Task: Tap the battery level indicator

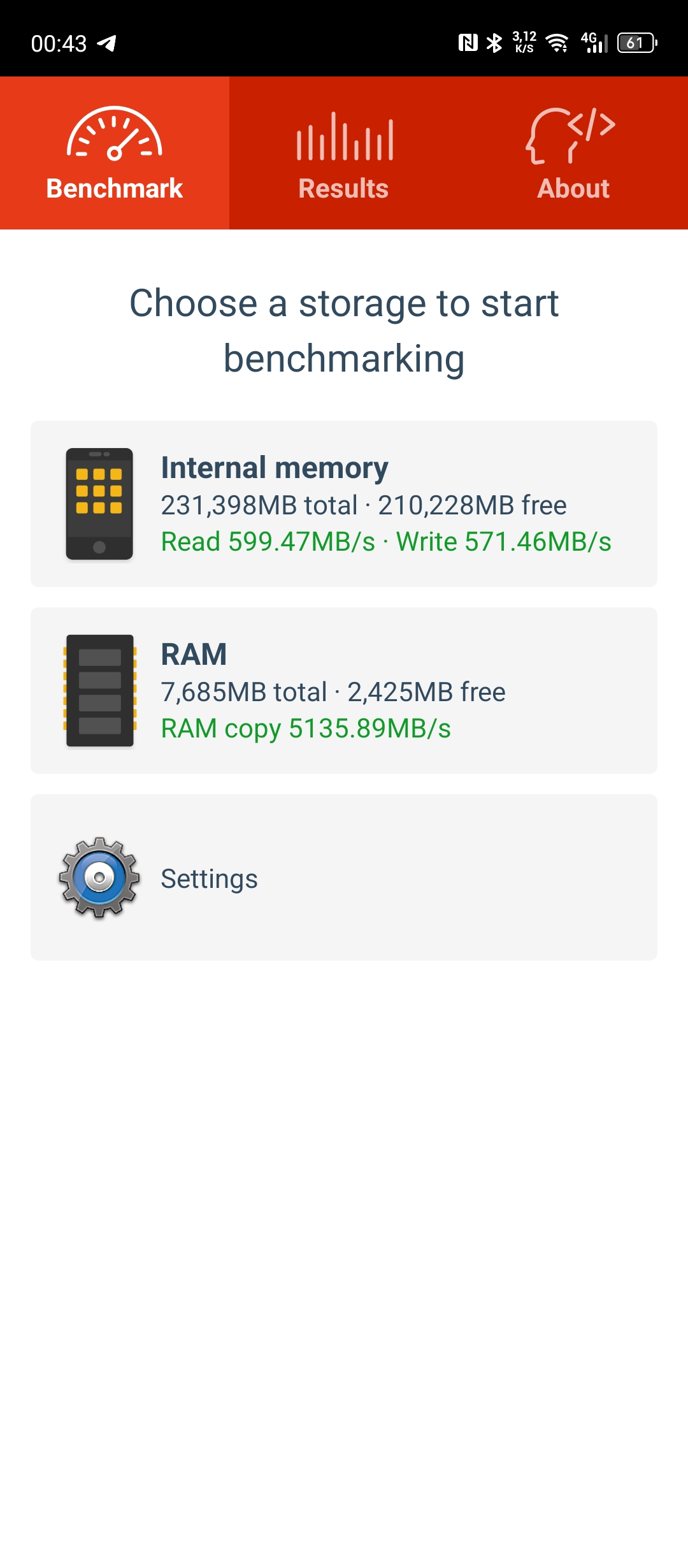Action: pyautogui.click(x=637, y=43)
